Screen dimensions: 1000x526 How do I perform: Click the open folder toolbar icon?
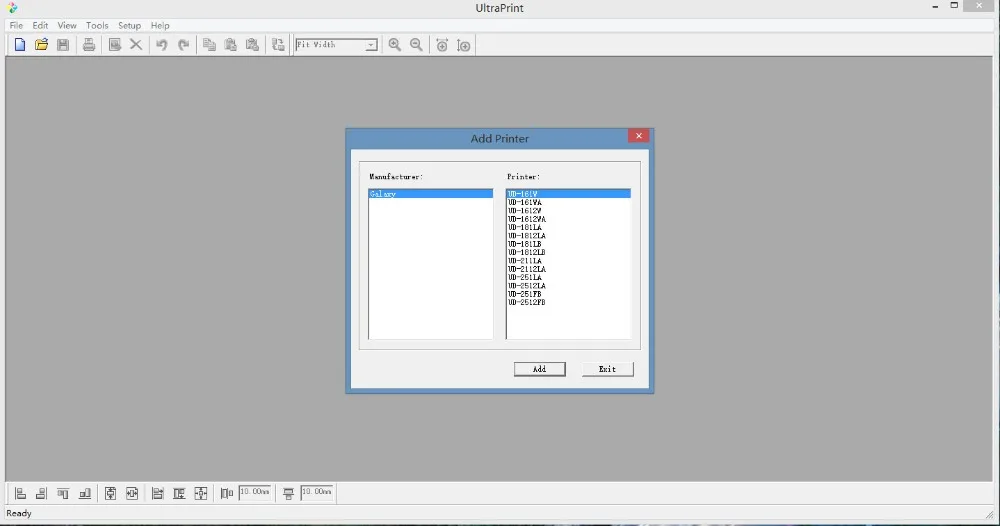[41, 45]
